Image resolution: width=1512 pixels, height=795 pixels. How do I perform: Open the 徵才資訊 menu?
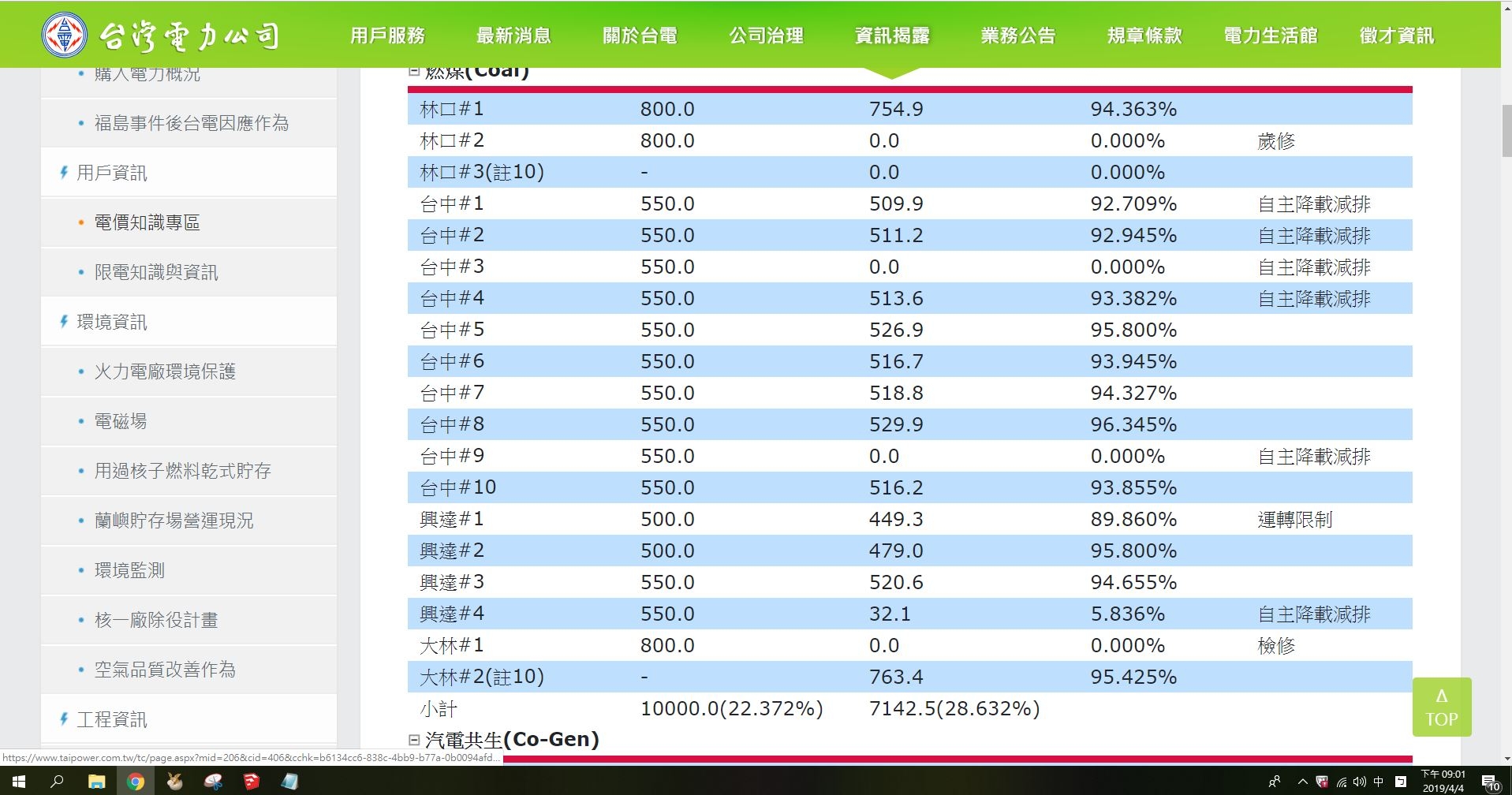pyautogui.click(x=1397, y=35)
